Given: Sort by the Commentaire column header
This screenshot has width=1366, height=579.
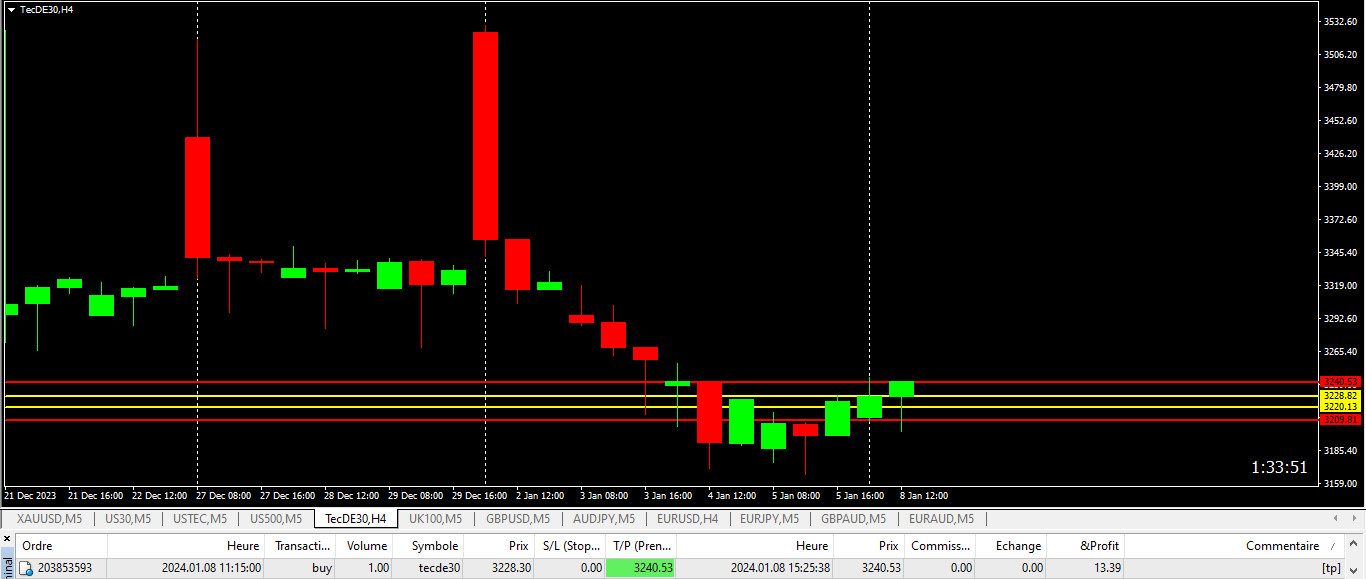Looking at the screenshot, I should click(x=1282, y=546).
